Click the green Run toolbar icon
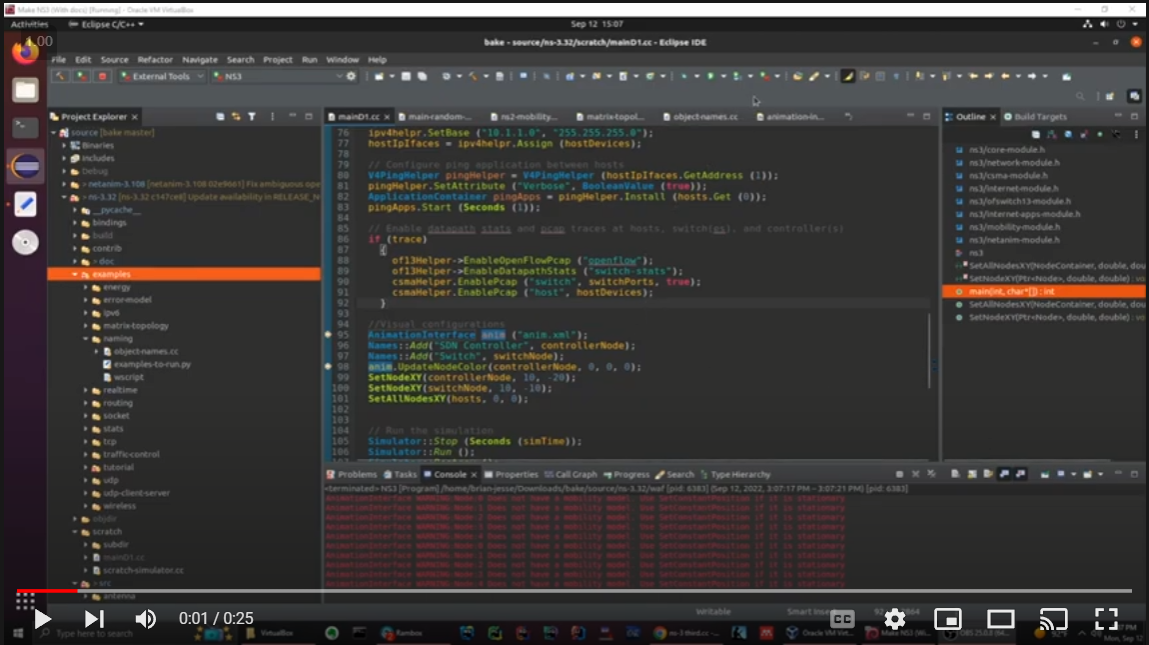 710,76
